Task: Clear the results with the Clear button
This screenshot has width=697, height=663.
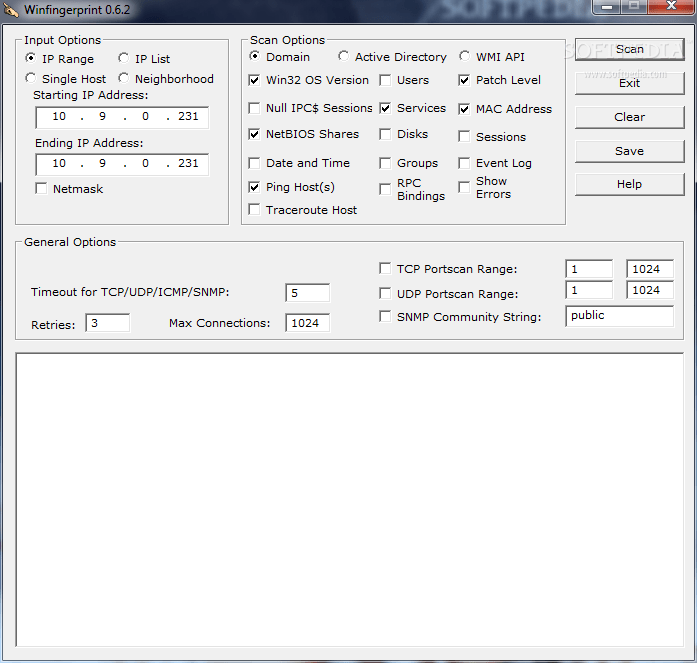Action: (629, 117)
